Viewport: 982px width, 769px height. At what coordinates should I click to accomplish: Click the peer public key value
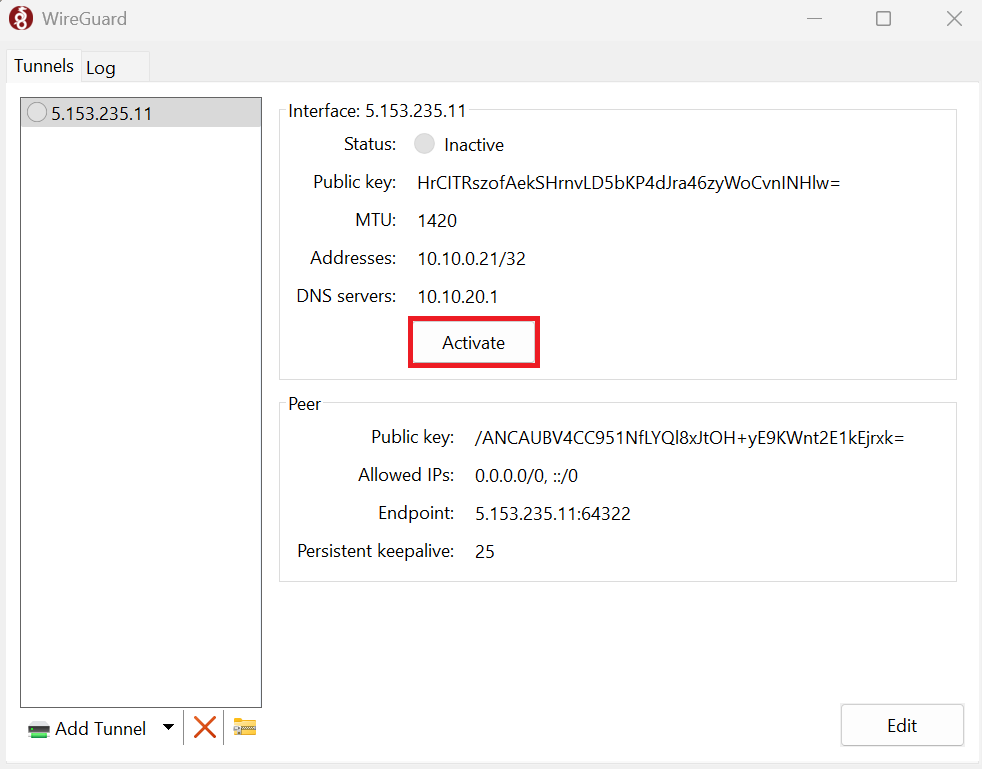[690, 437]
